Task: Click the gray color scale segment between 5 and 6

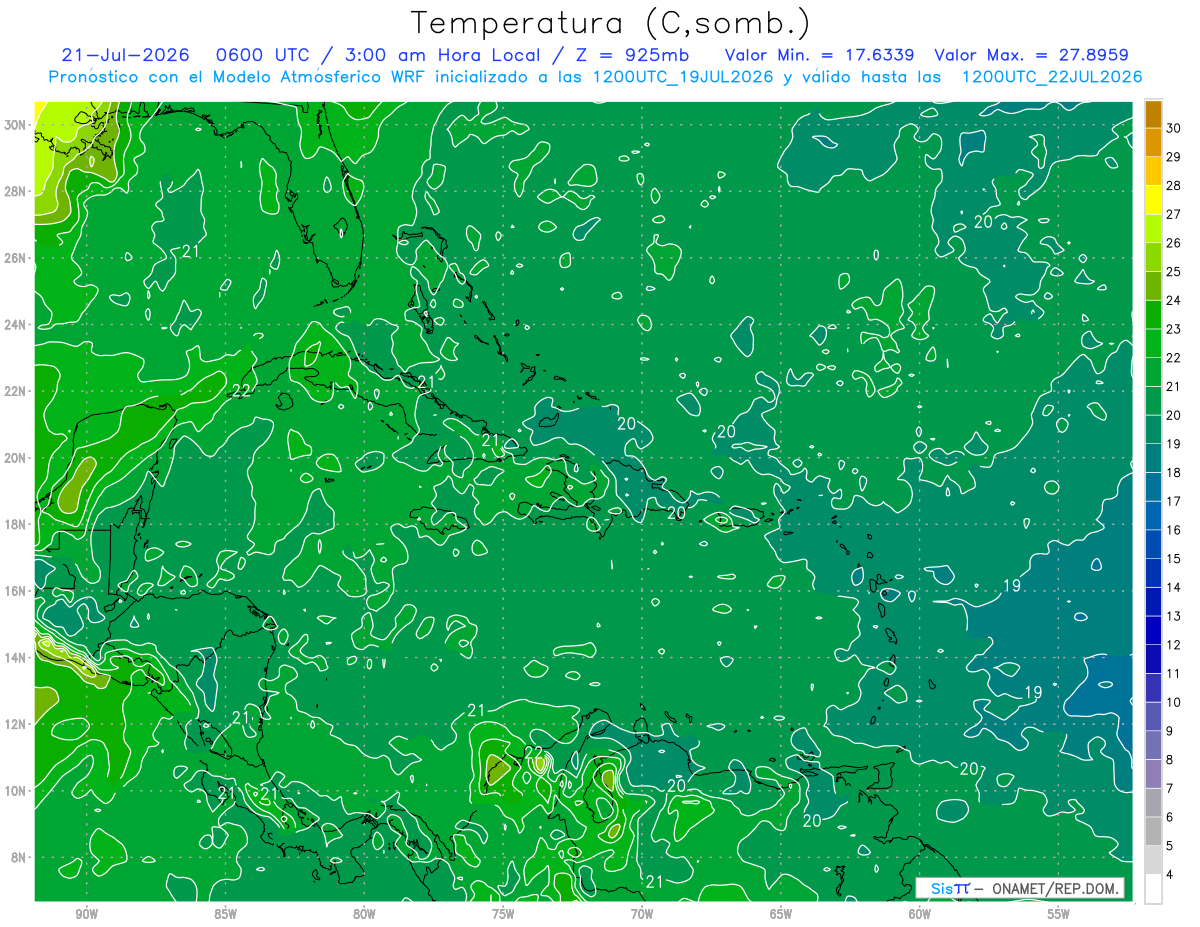Action: click(1153, 832)
